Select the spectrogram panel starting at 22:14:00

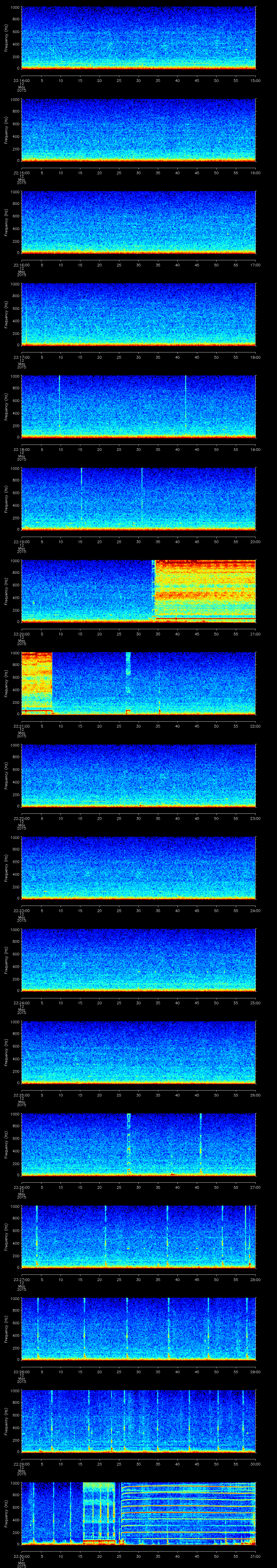(x=138, y=38)
